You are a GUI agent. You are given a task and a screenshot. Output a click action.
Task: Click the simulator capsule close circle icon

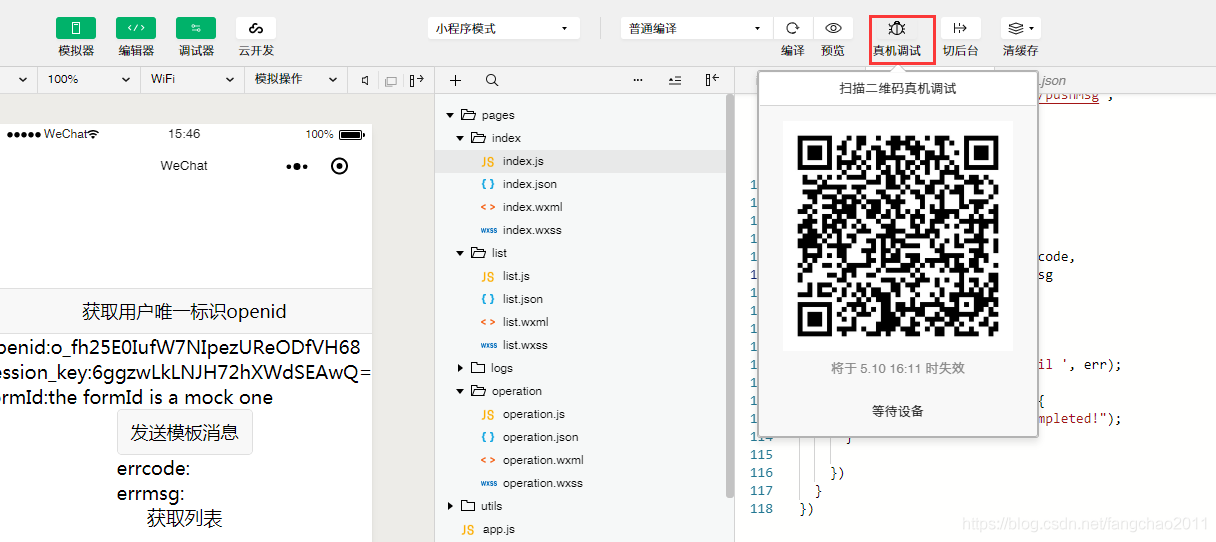click(x=339, y=166)
